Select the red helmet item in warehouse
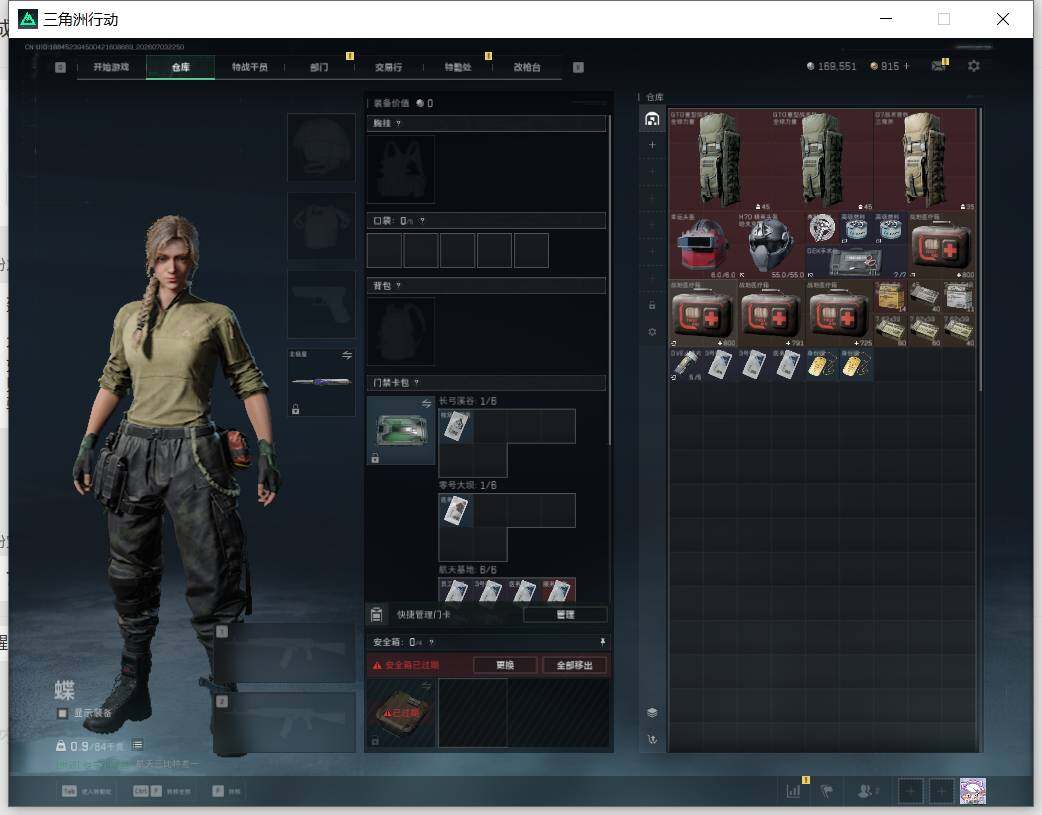Image resolution: width=1042 pixels, height=815 pixels. click(x=702, y=245)
